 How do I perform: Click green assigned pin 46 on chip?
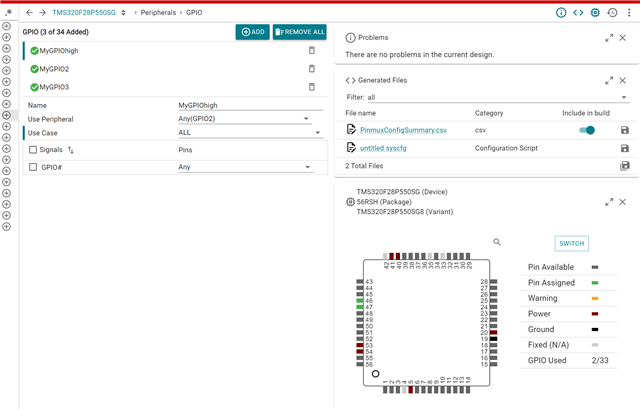pyautogui.click(x=360, y=301)
